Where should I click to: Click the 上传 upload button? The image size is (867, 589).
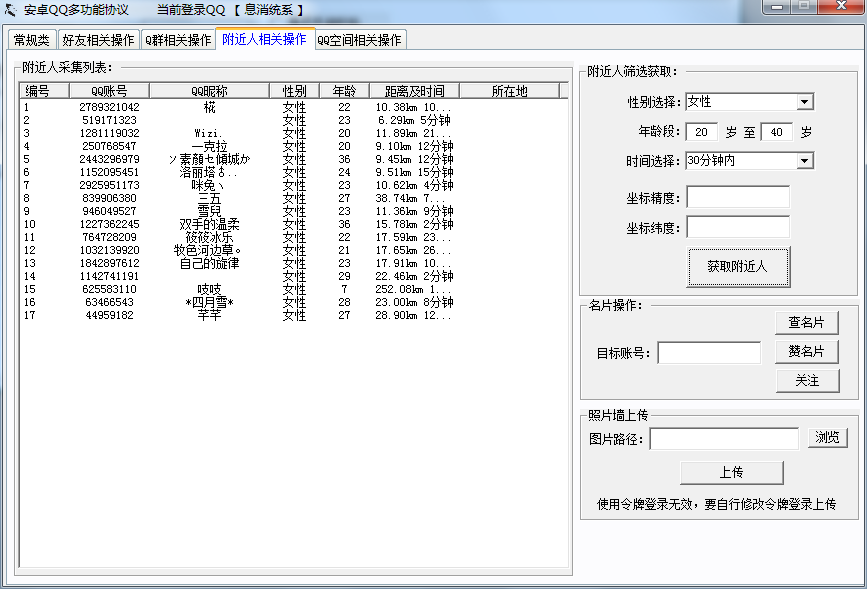pos(732,472)
